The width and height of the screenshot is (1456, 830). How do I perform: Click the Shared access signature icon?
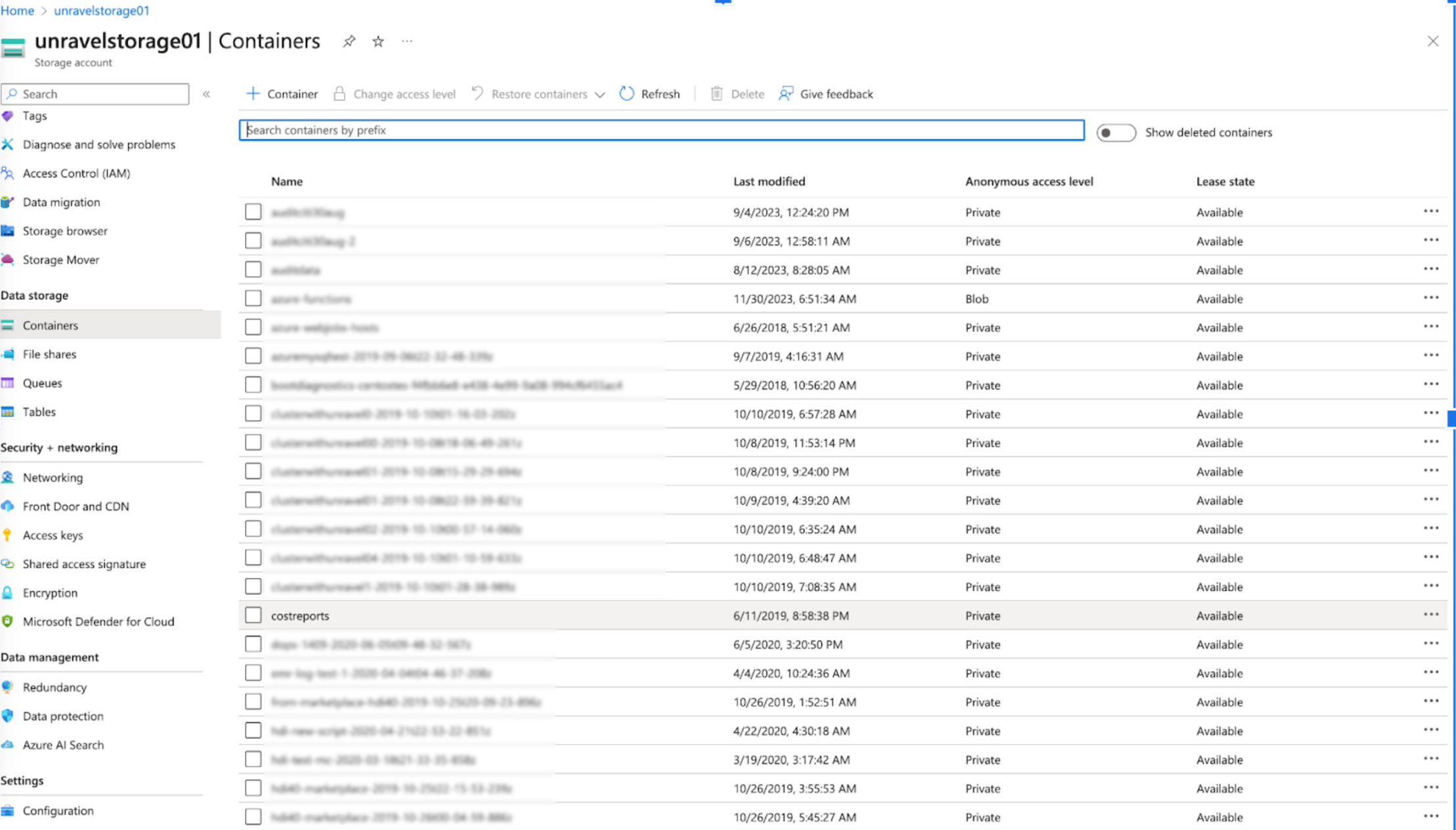(8, 564)
